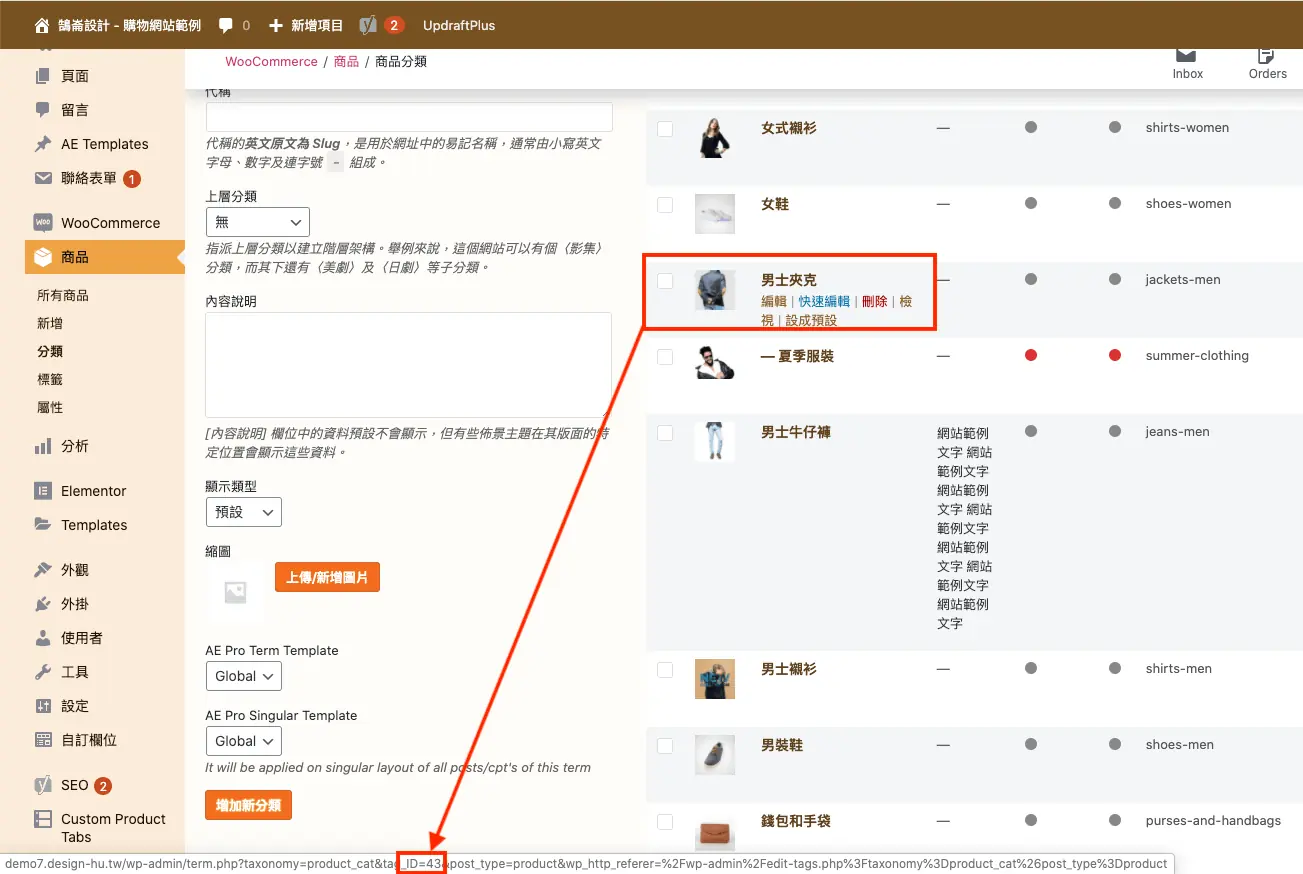Click the 上傳/新增圖片 button
Image resolution: width=1303 pixels, height=874 pixels.
pos(327,577)
